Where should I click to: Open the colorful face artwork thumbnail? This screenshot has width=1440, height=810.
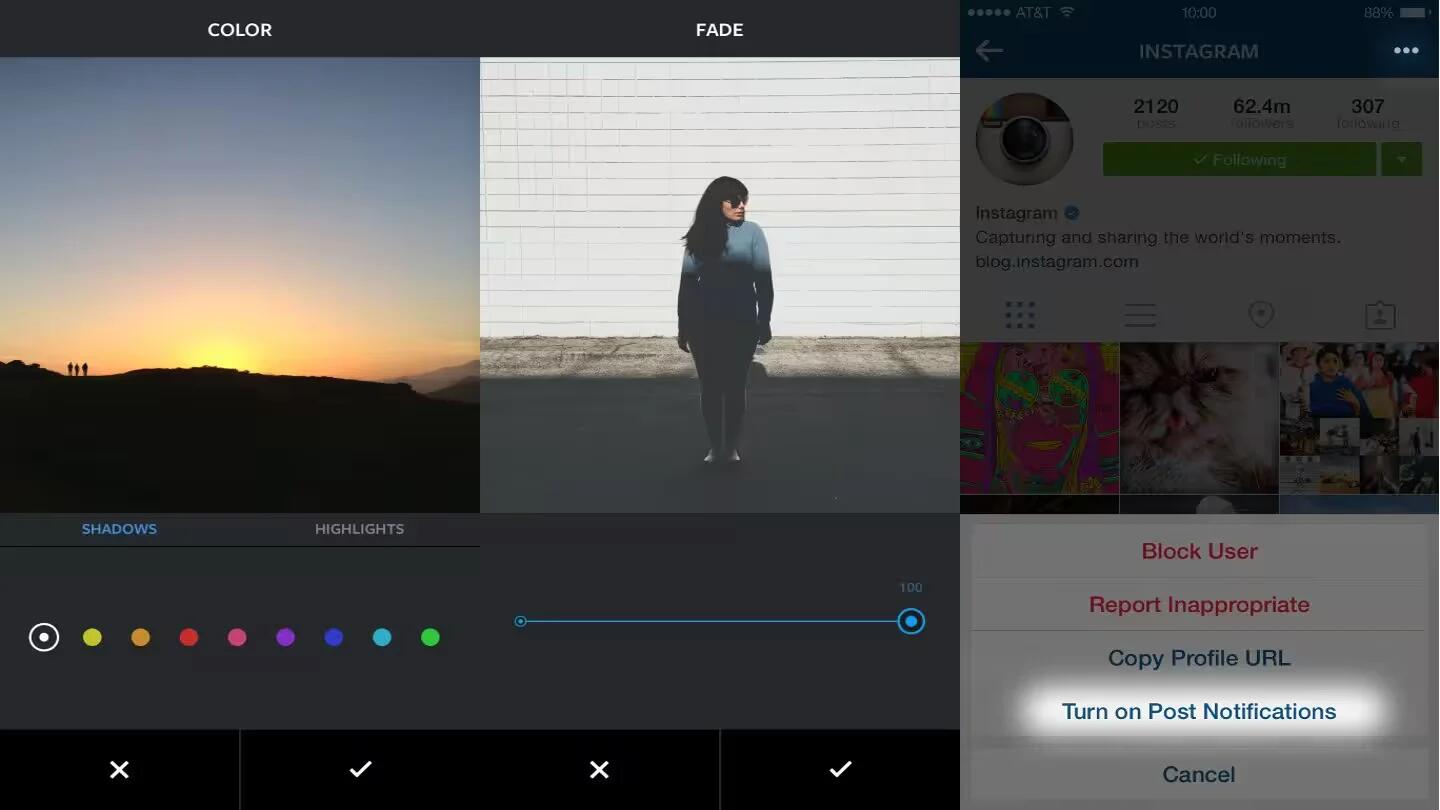[x=1039, y=418]
